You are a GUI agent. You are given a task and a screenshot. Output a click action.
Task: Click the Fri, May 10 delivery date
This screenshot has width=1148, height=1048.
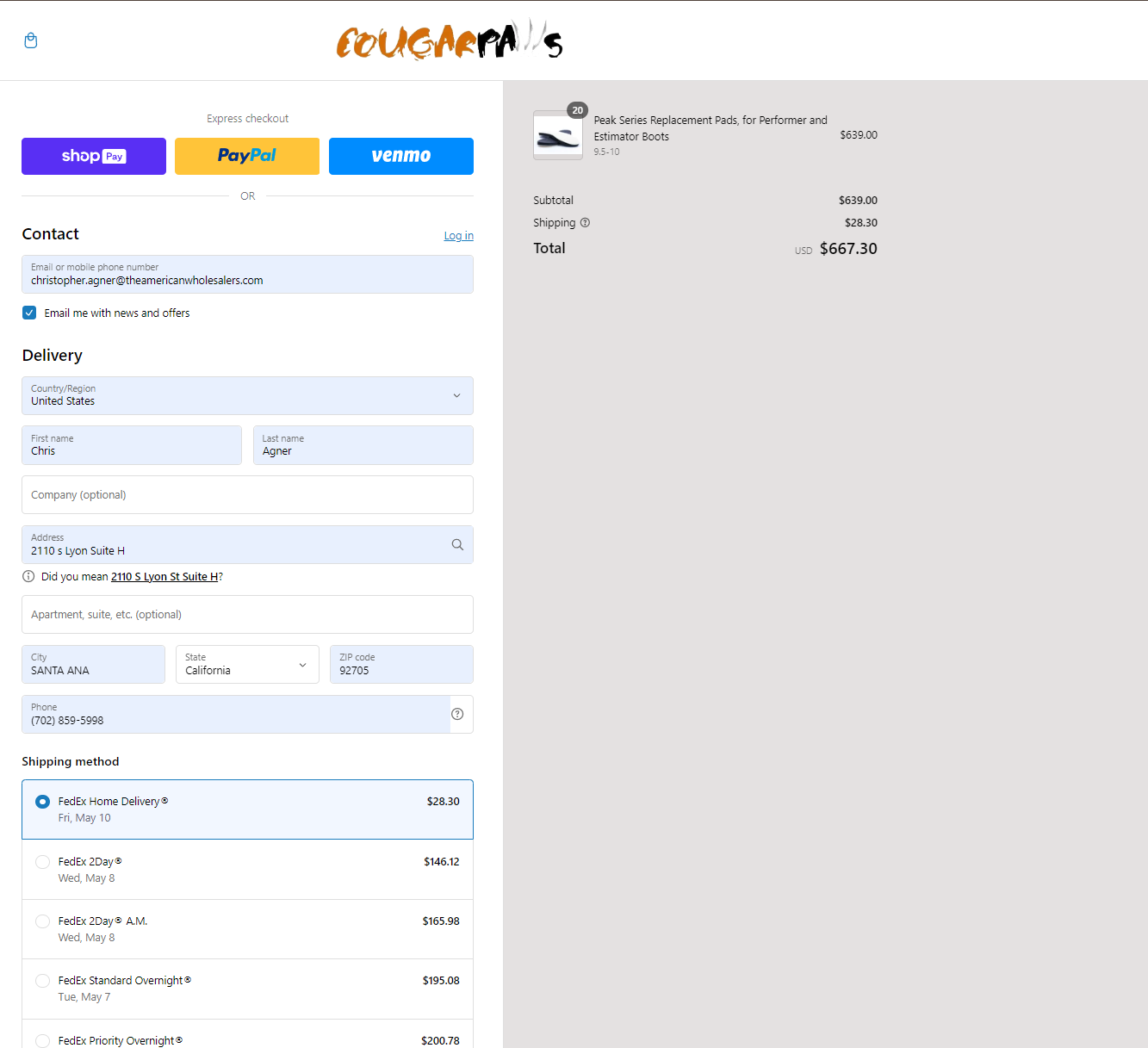coord(84,818)
